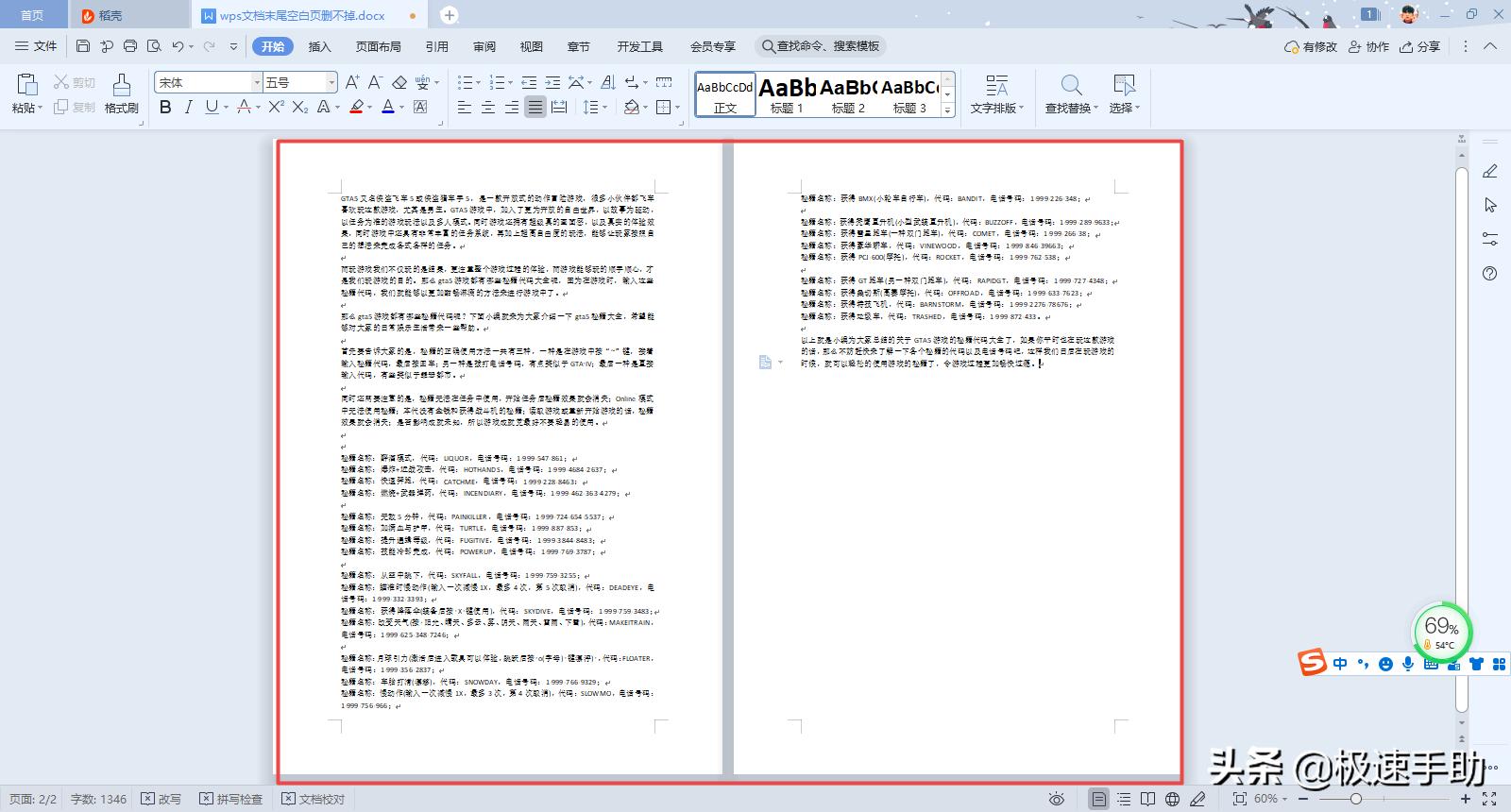Toggle Italic formatting
1511x812 pixels.
point(188,107)
